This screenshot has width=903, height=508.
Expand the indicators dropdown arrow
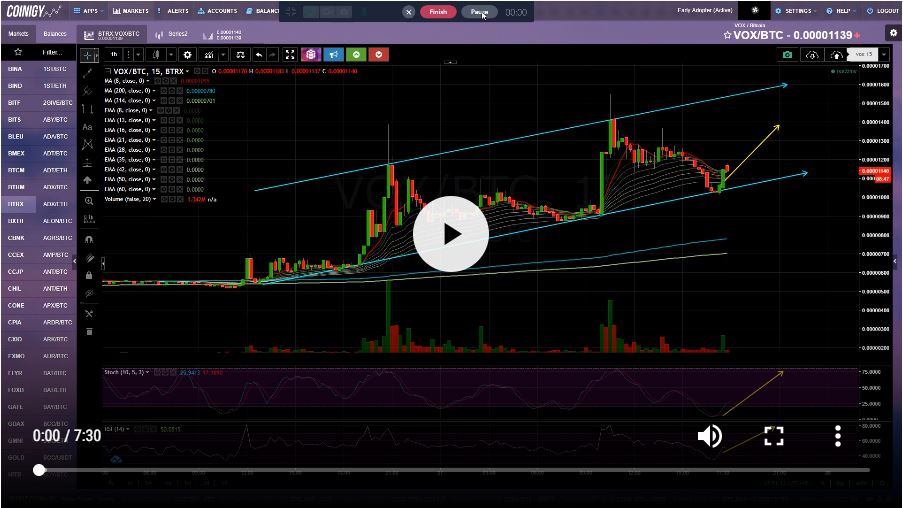point(223,55)
